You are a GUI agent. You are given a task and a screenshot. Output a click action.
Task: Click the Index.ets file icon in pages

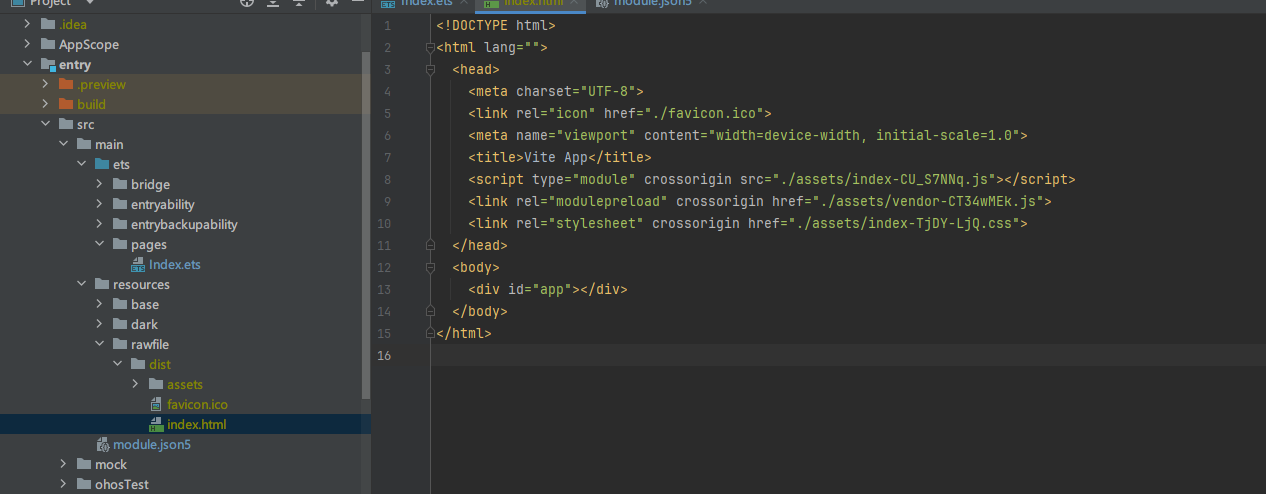[x=138, y=265]
